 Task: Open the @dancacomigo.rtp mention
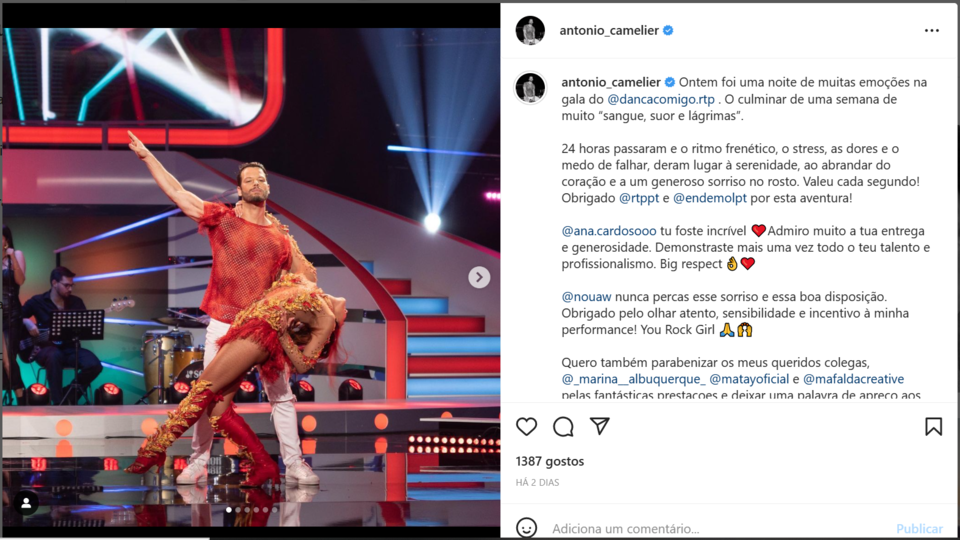pyautogui.click(x=661, y=99)
